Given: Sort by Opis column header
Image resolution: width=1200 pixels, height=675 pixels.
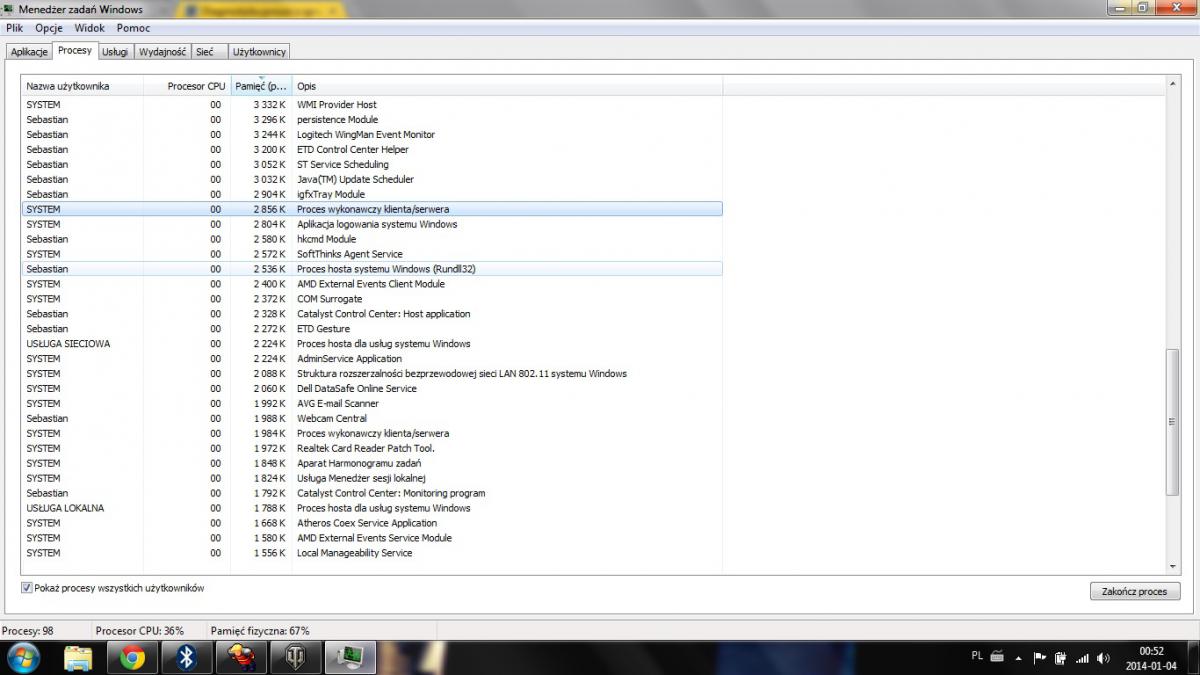Looking at the screenshot, I should (x=507, y=86).
